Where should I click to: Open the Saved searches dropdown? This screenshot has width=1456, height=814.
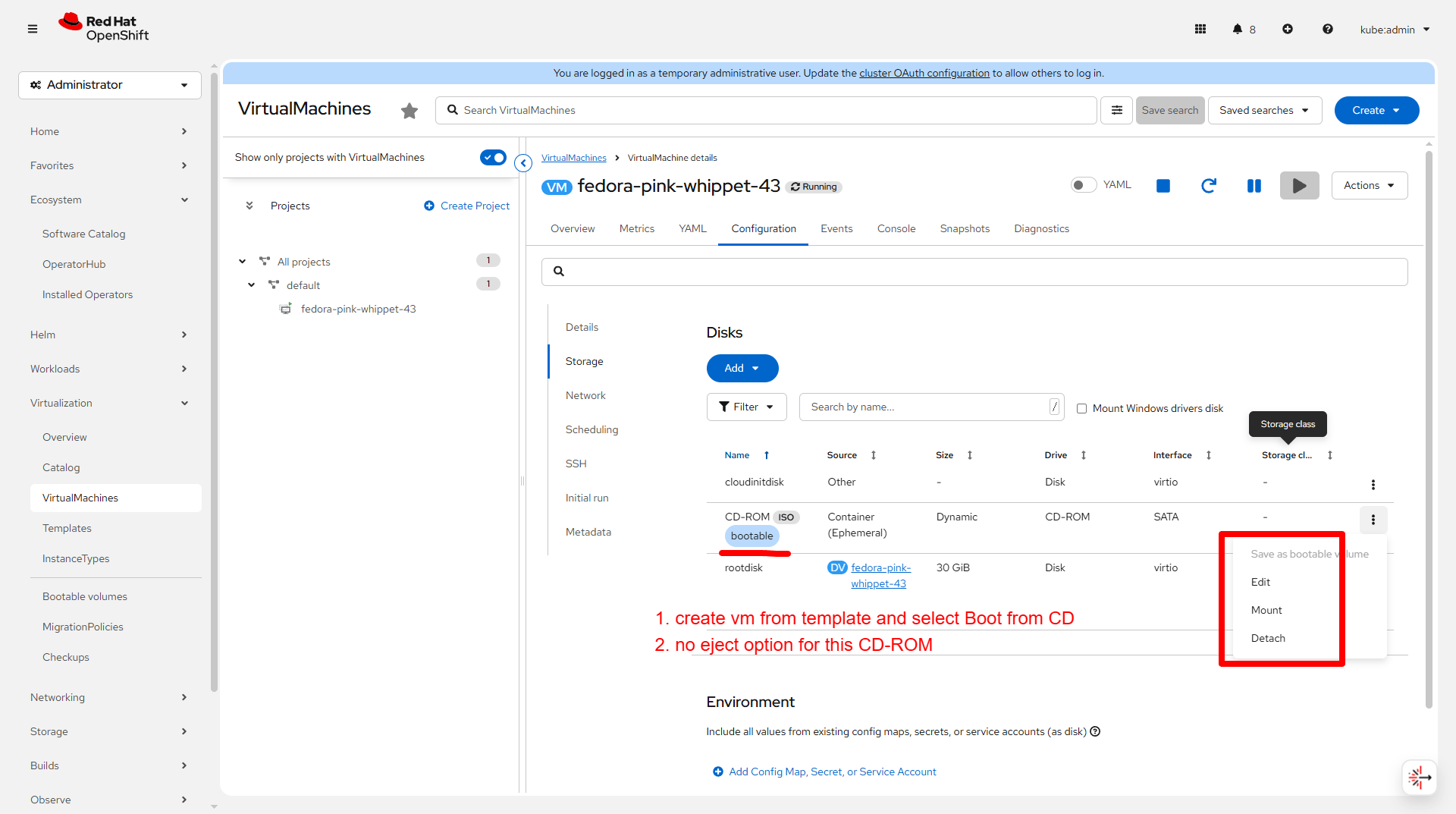point(1265,110)
